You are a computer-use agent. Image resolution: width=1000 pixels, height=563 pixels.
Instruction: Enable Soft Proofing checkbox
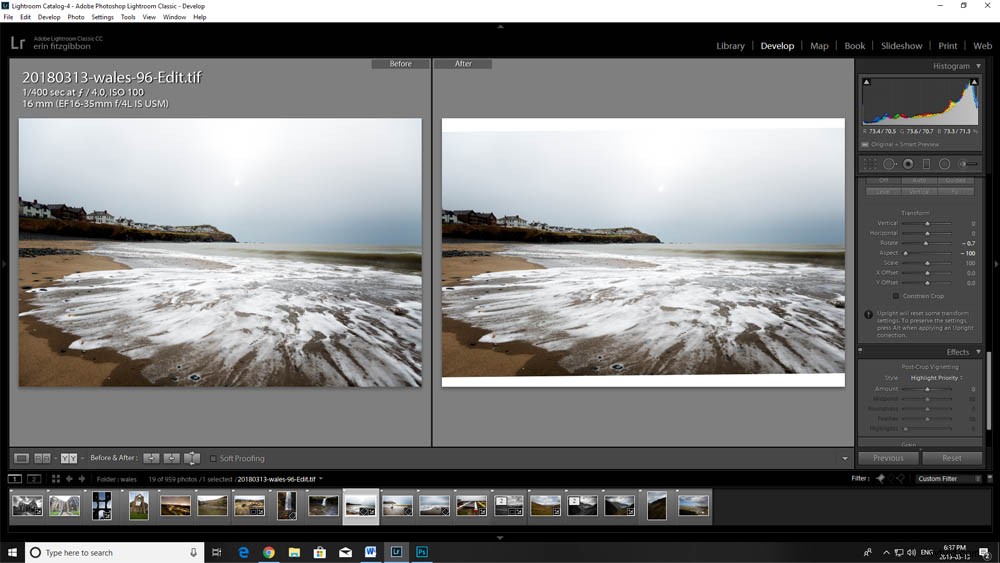(x=213, y=458)
